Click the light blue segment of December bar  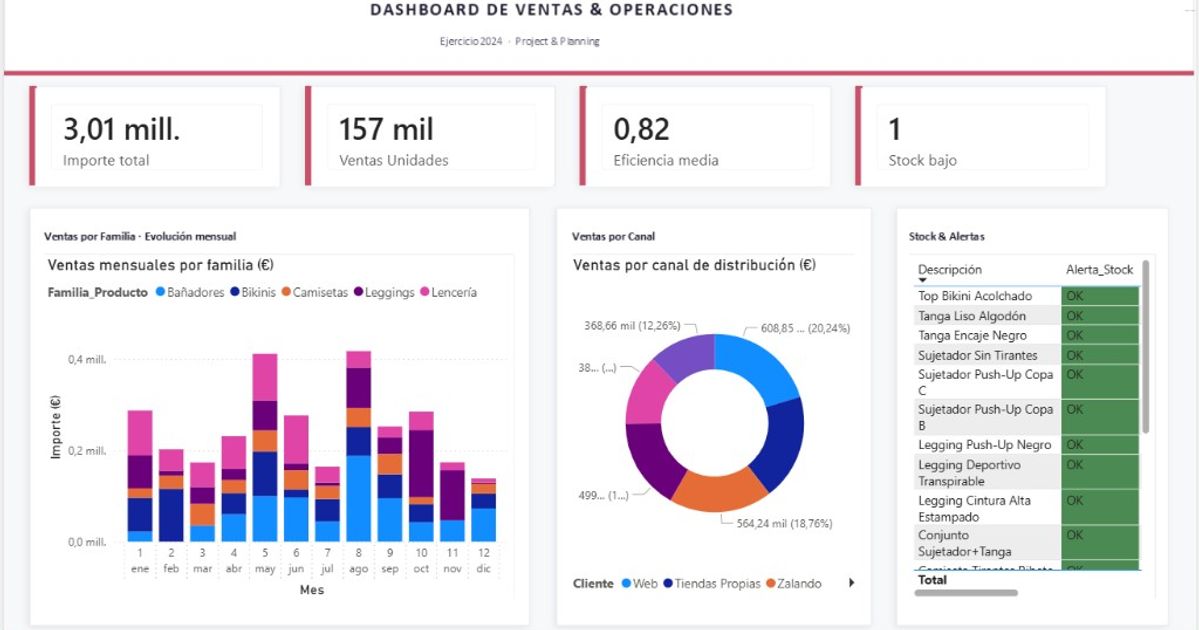[x=483, y=524]
